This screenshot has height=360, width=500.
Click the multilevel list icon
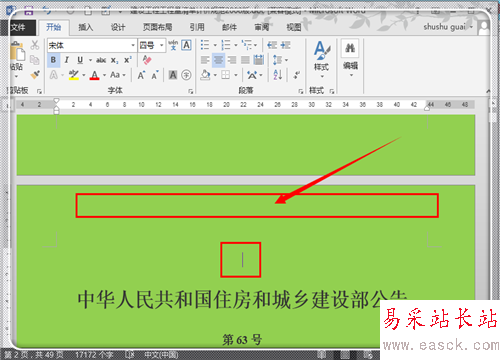pyautogui.click(x=247, y=45)
